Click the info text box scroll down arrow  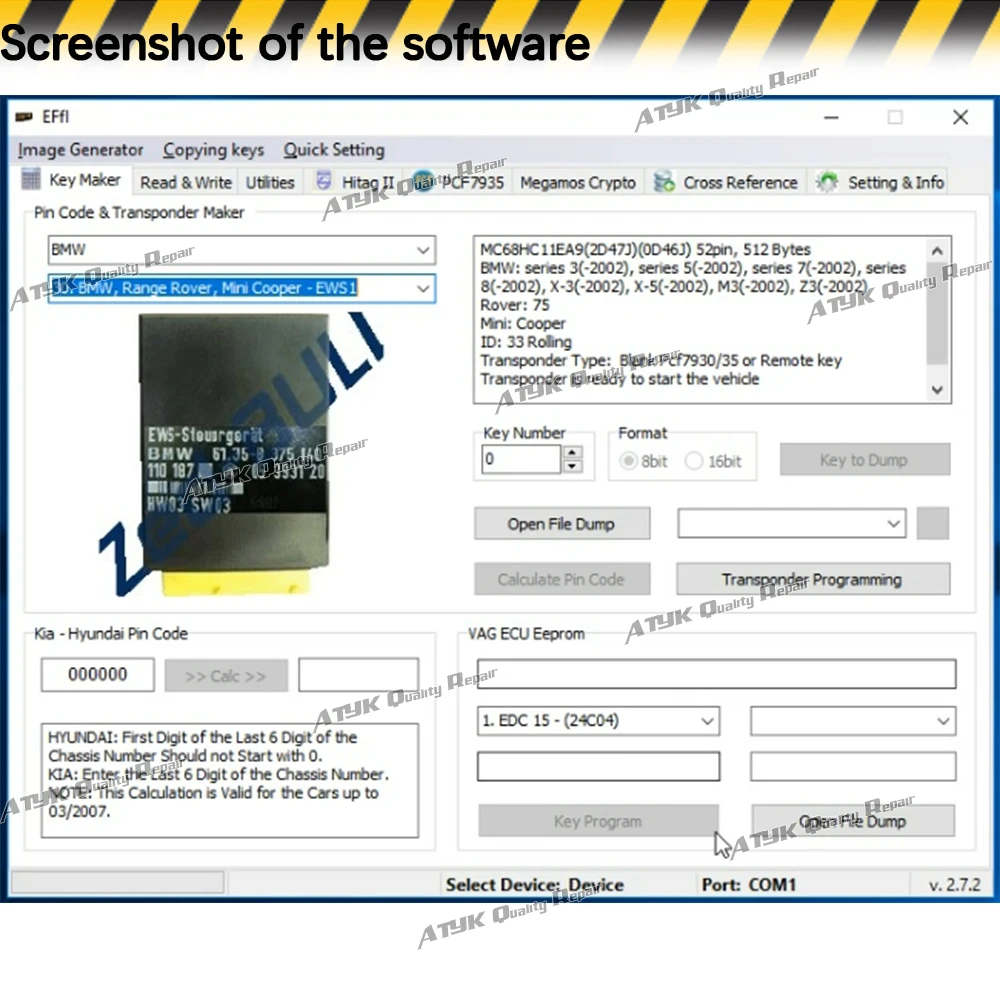(x=937, y=390)
